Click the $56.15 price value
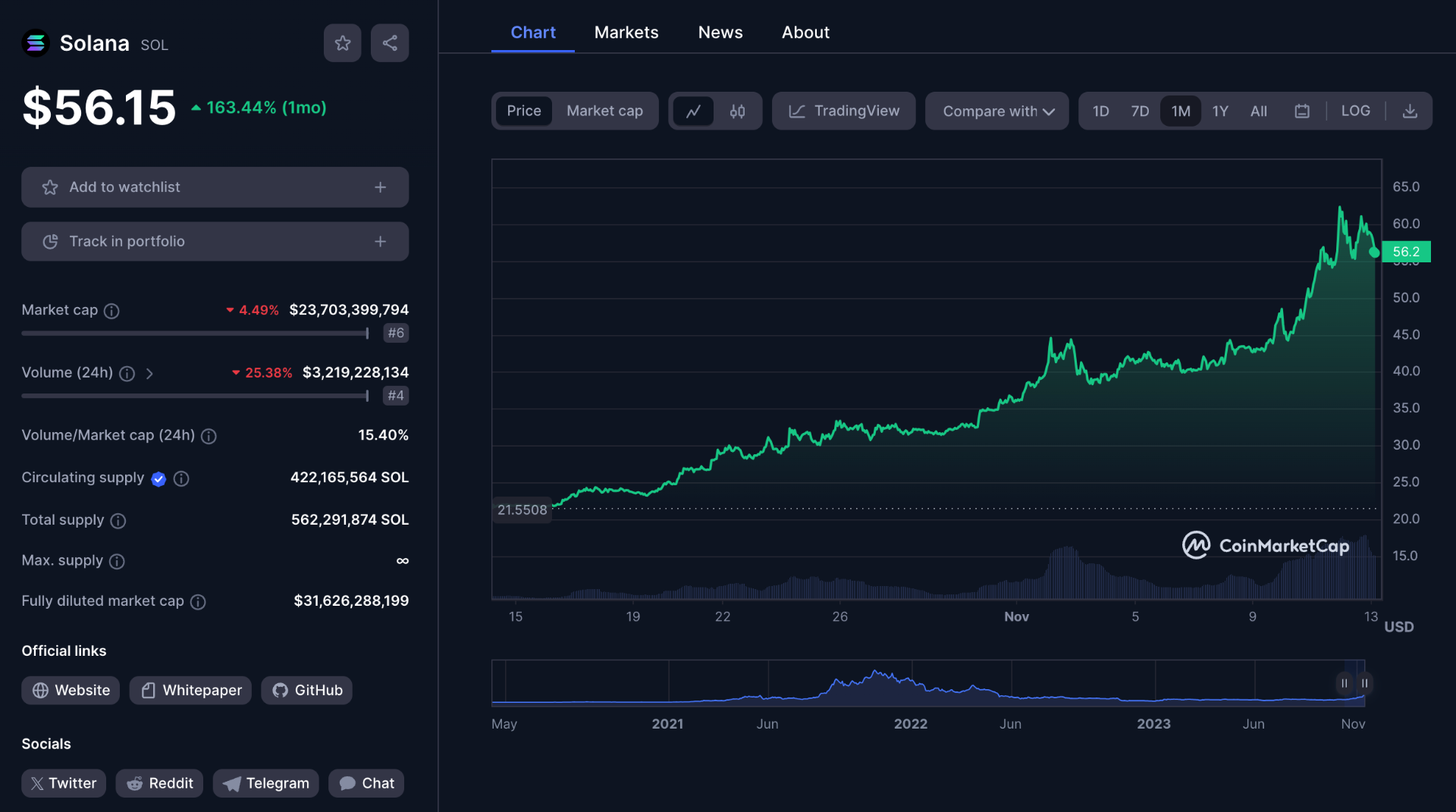Viewport: 1456px width, 812px height. (99, 108)
